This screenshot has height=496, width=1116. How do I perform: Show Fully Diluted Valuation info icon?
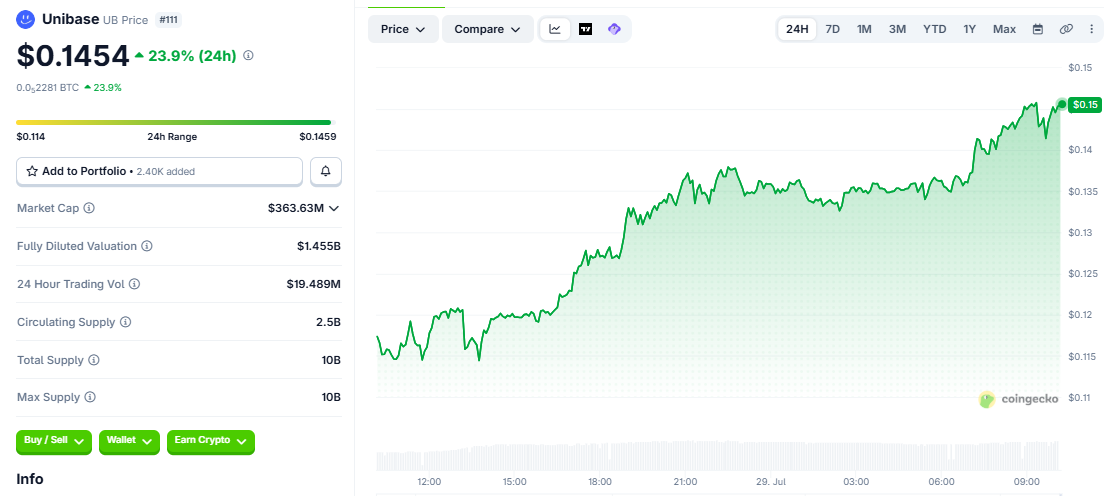[146, 246]
